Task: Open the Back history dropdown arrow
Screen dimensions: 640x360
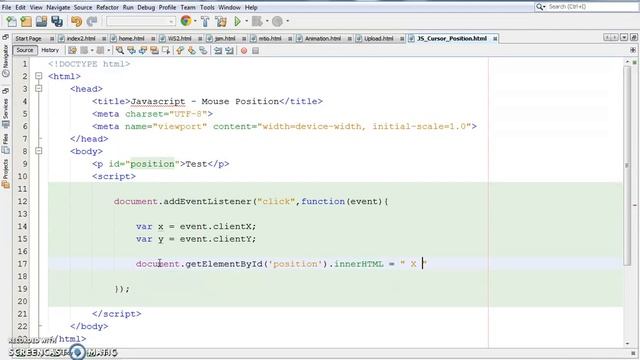Action: [x=92, y=51]
